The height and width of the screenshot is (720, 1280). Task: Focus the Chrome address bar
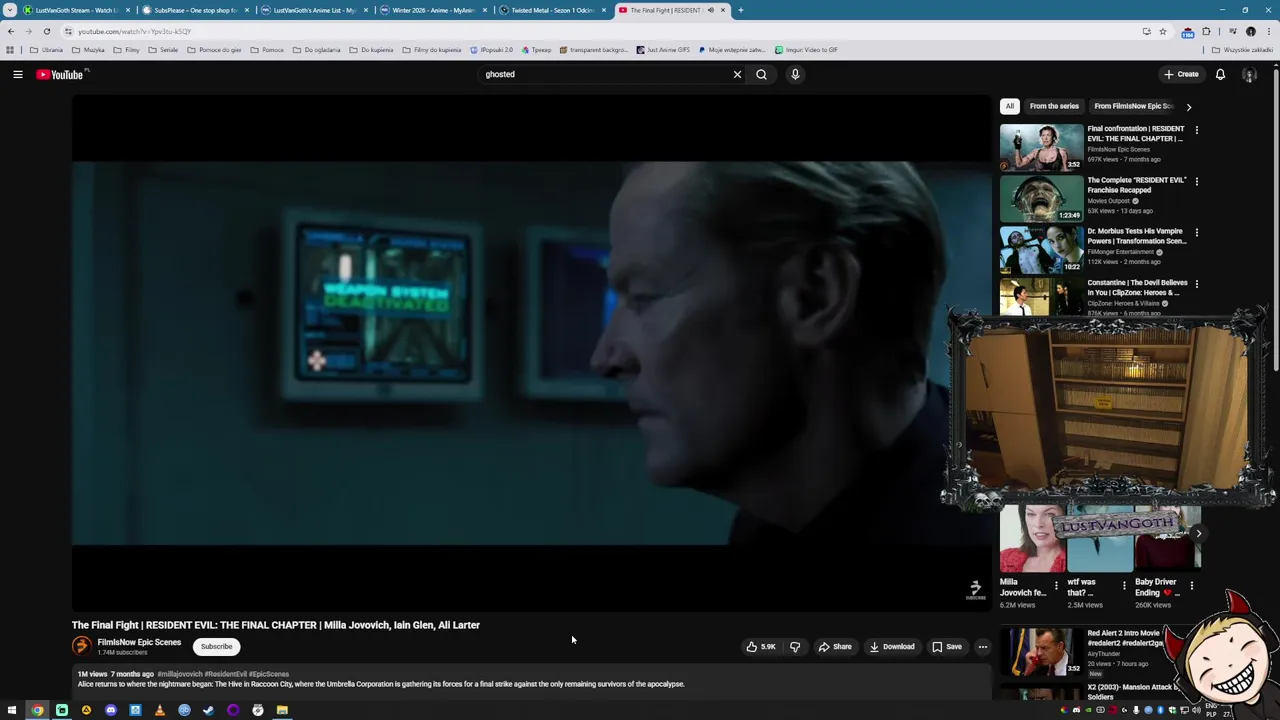[600, 31]
